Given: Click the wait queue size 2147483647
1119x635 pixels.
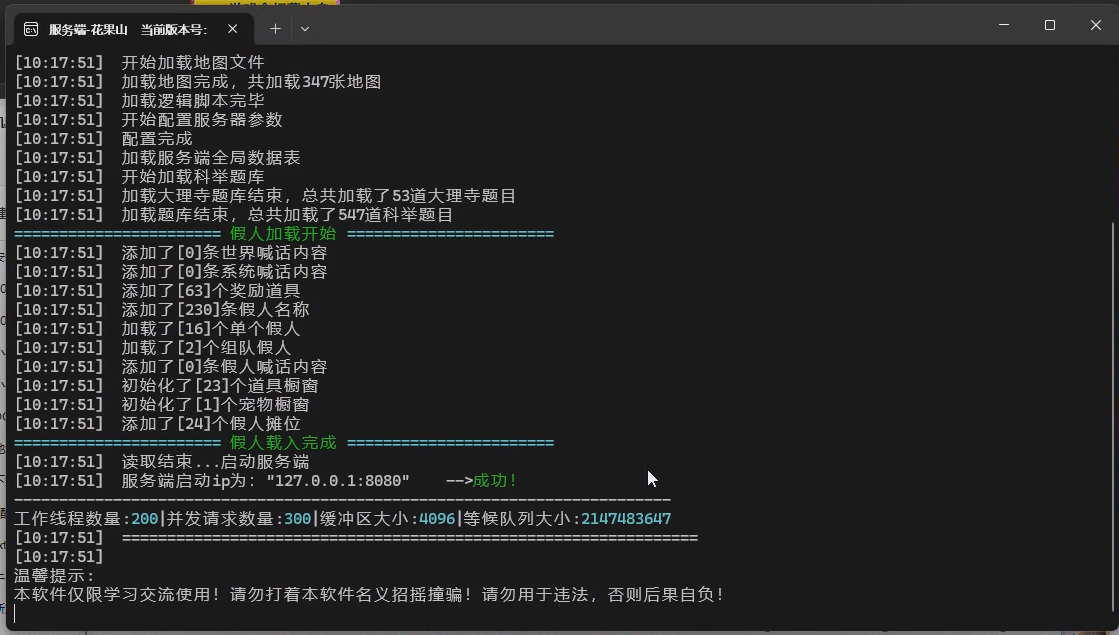Looking at the screenshot, I should [x=626, y=519].
